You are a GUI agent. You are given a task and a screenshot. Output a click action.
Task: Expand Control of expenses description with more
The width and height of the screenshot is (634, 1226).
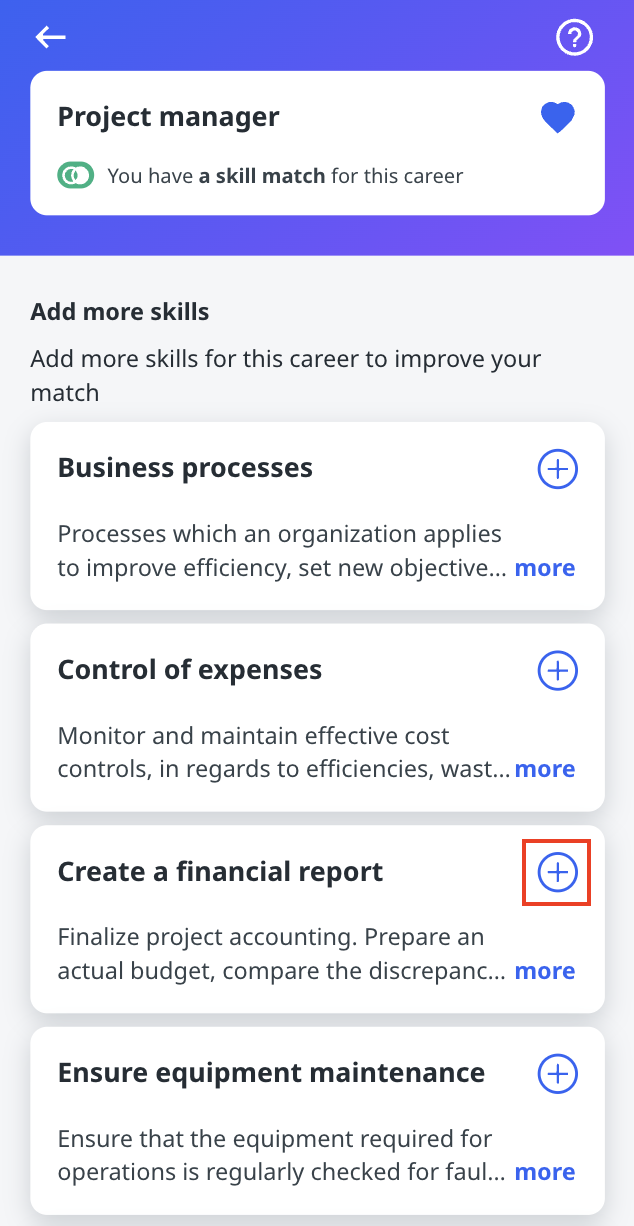pyautogui.click(x=545, y=769)
